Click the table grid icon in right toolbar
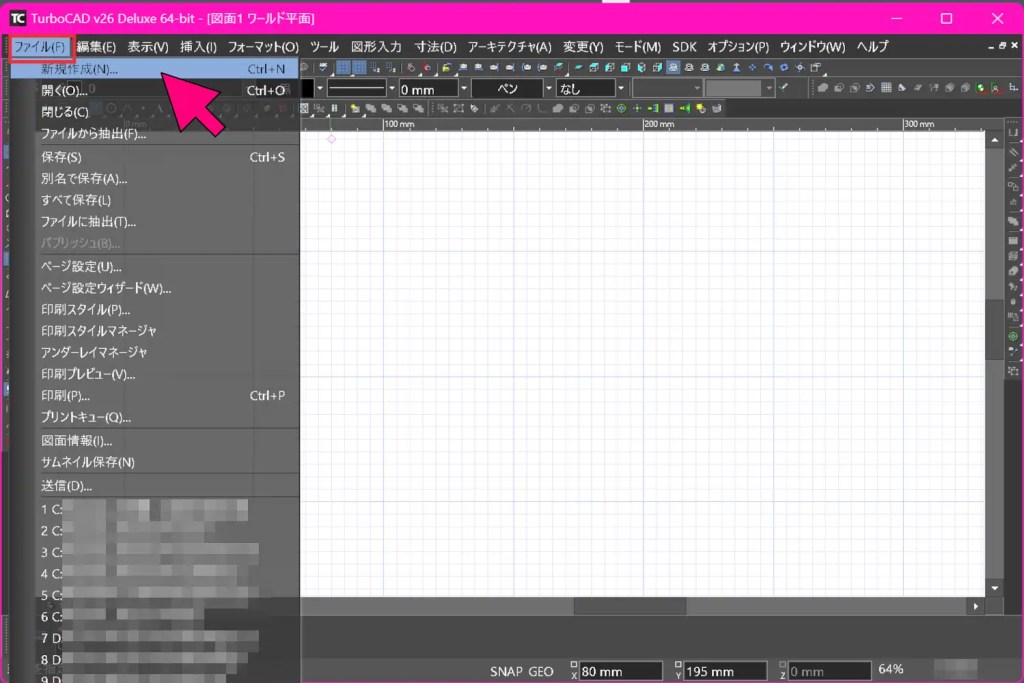 [886, 87]
